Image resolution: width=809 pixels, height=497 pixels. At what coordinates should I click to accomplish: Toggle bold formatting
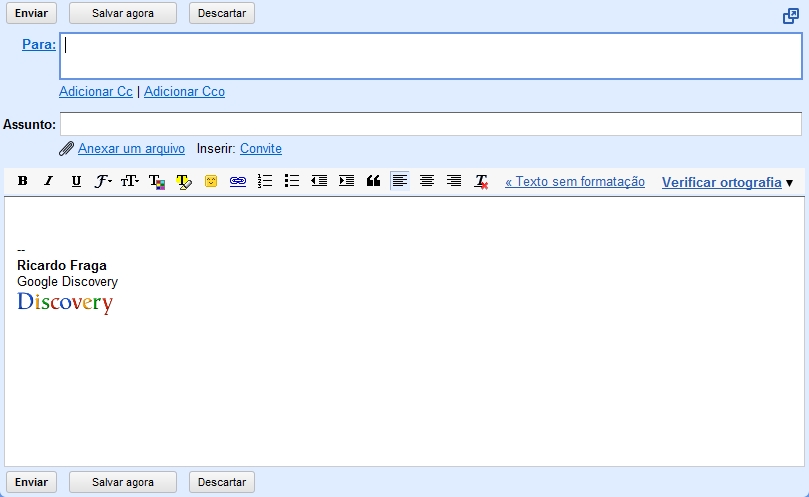coord(22,182)
